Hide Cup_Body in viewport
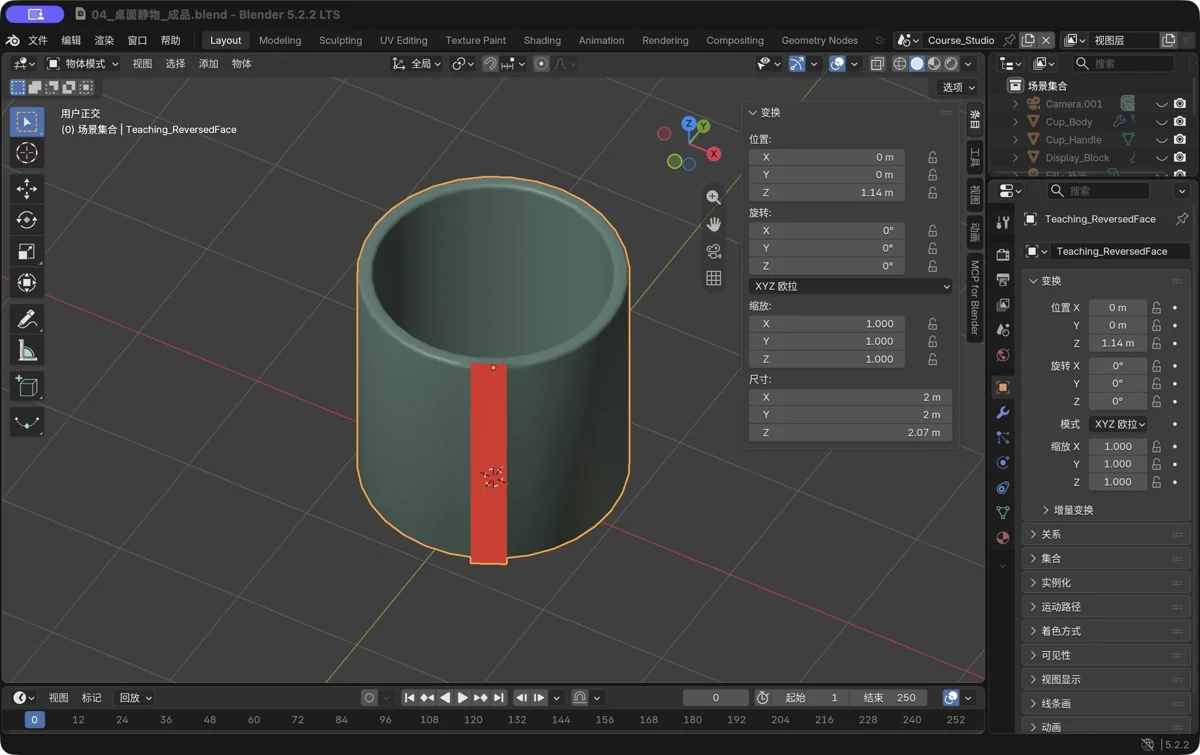This screenshot has width=1200, height=755. pyautogui.click(x=1161, y=122)
